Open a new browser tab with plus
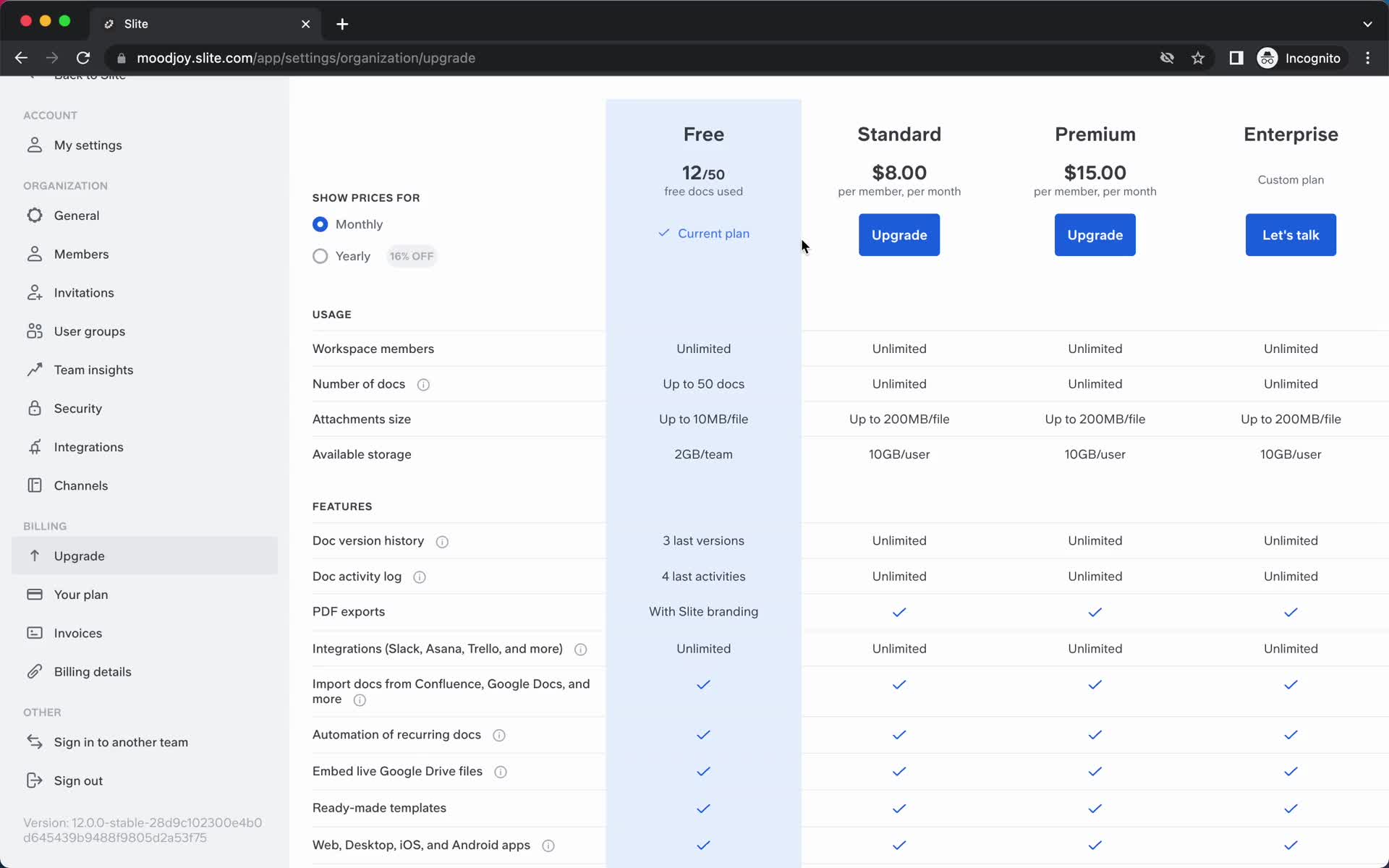Viewport: 1389px width, 868px height. tap(342, 24)
